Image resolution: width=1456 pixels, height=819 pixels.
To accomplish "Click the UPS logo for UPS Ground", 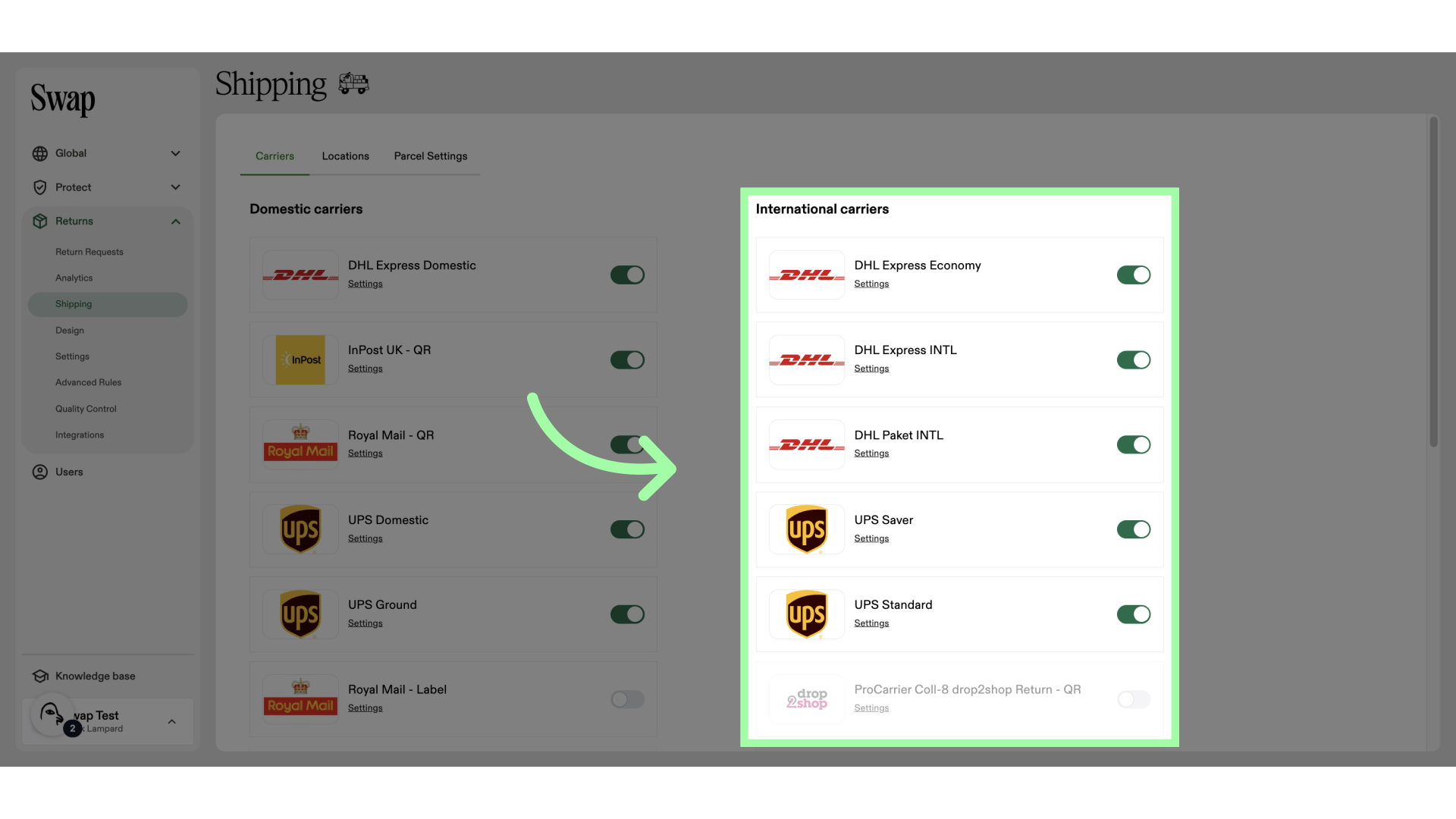I will point(300,614).
